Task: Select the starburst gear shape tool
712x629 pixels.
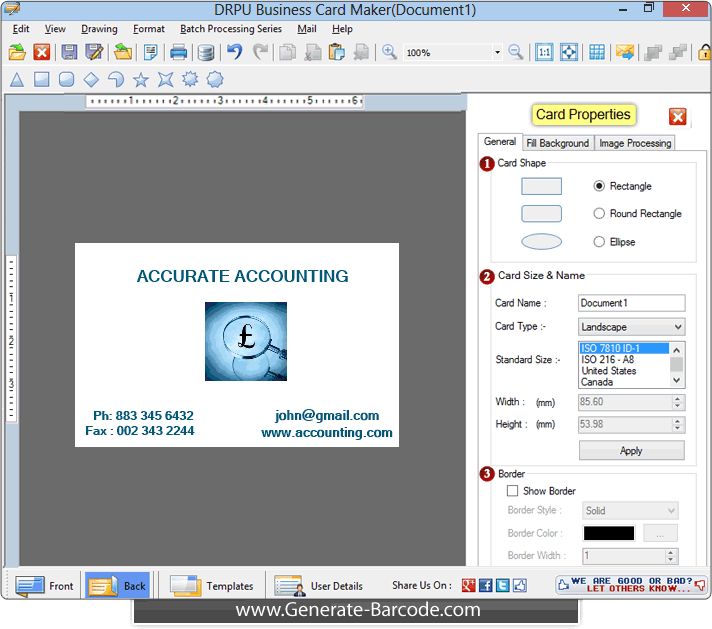Action: coord(190,79)
